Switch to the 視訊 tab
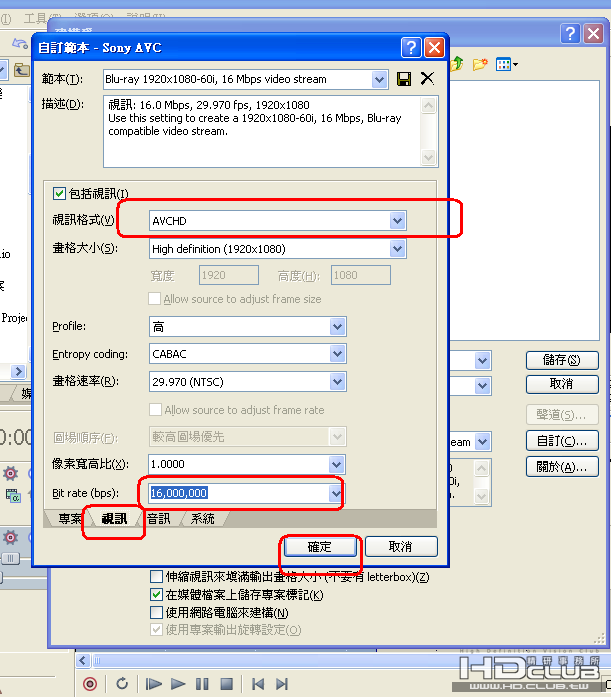Image resolution: width=611 pixels, height=697 pixels. [x=114, y=519]
